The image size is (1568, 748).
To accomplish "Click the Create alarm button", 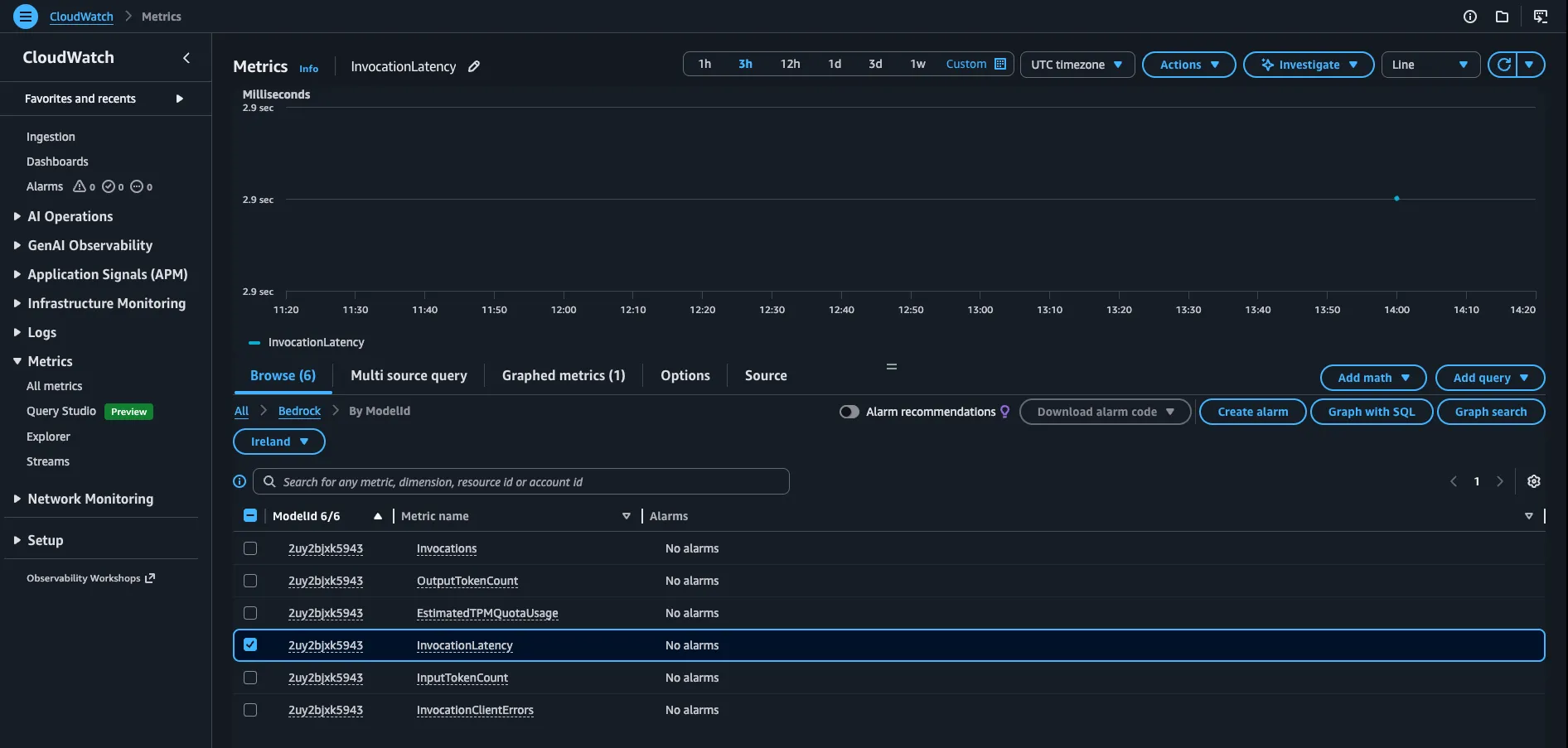I will pyautogui.click(x=1252, y=412).
